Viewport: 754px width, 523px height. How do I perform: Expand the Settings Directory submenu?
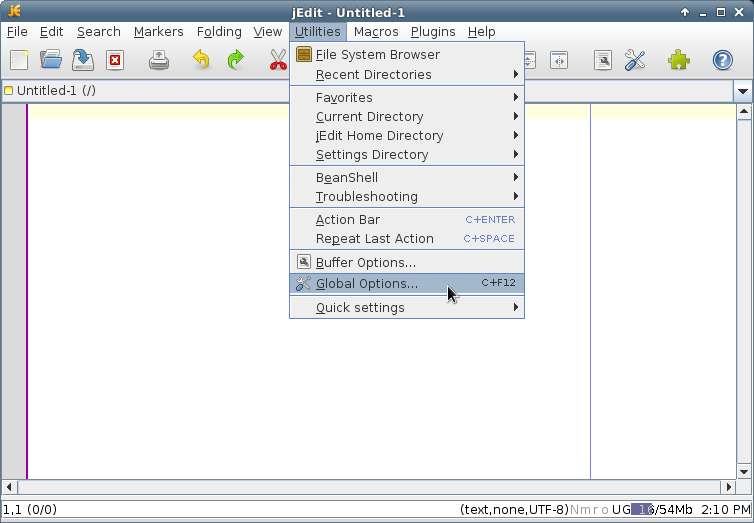[406, 155]
